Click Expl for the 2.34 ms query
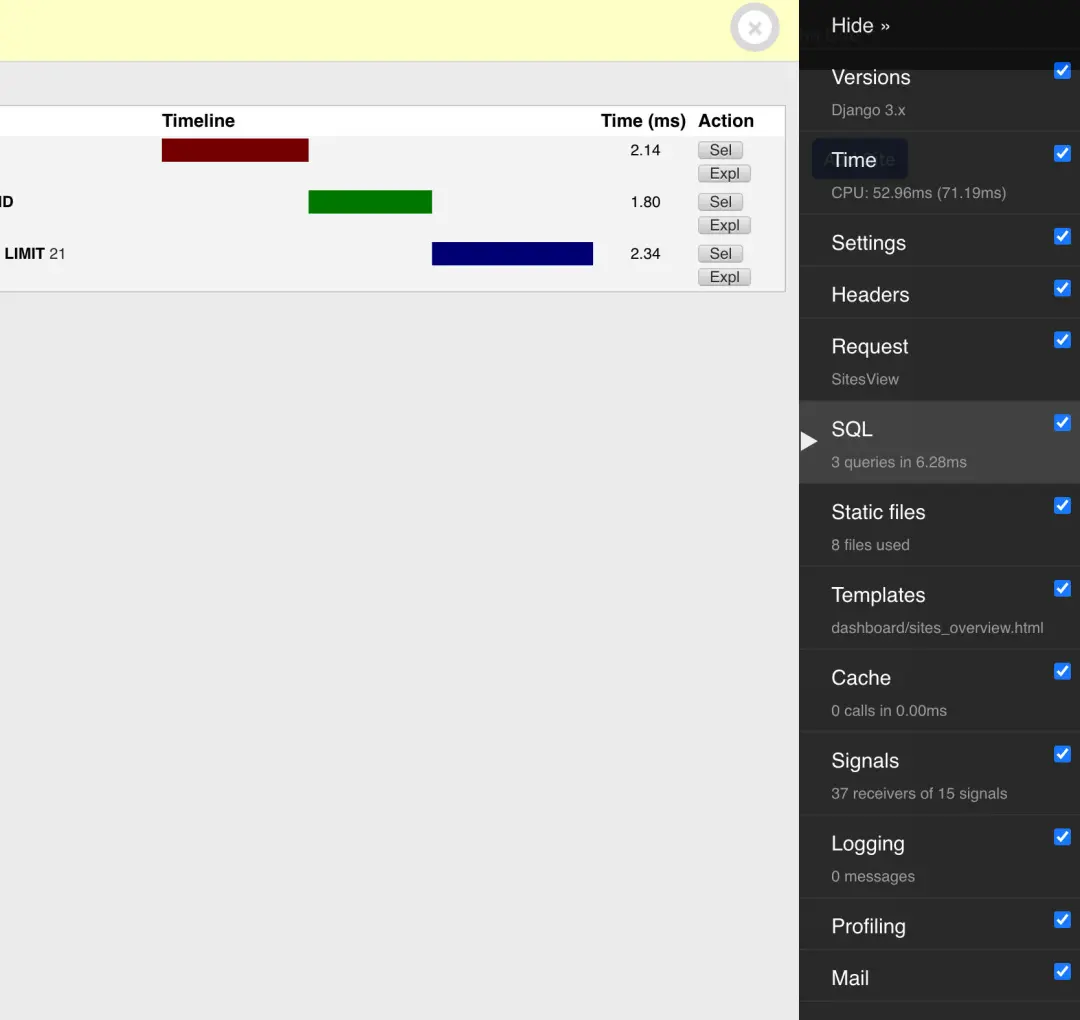Image resolution: width=1080 pixels, height=1020 pixels. pos(724,277)
